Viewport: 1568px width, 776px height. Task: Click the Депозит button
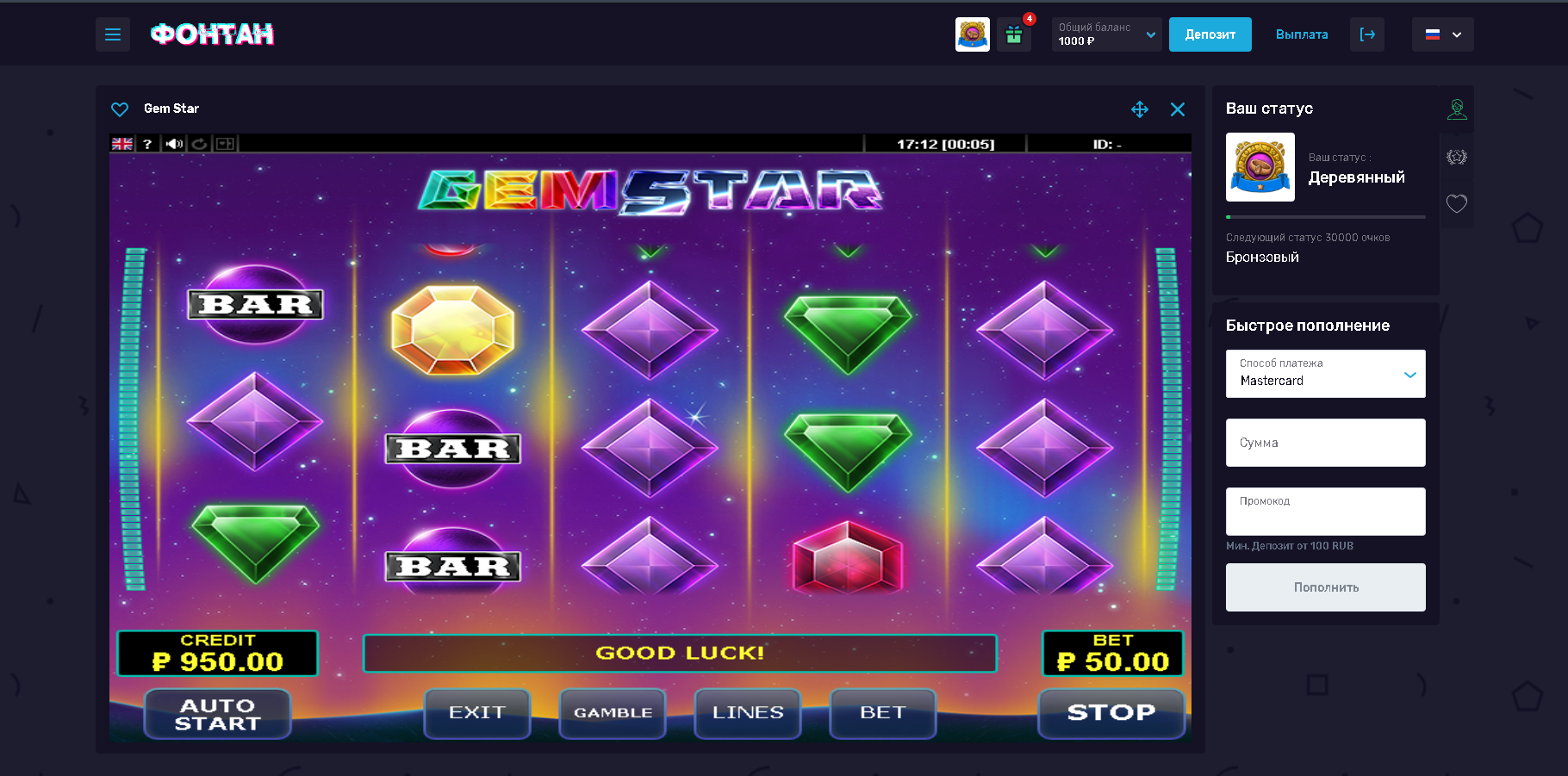point(1210,34)
